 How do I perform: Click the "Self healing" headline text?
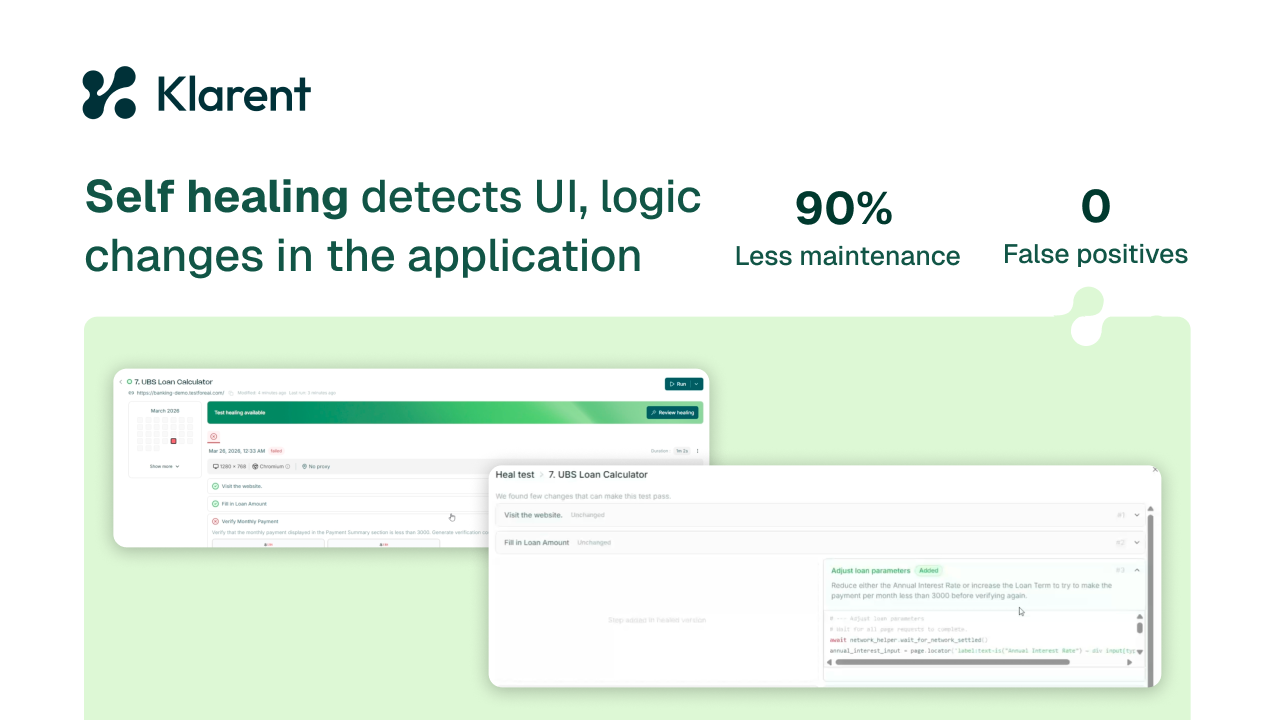[x=217, y=196]
